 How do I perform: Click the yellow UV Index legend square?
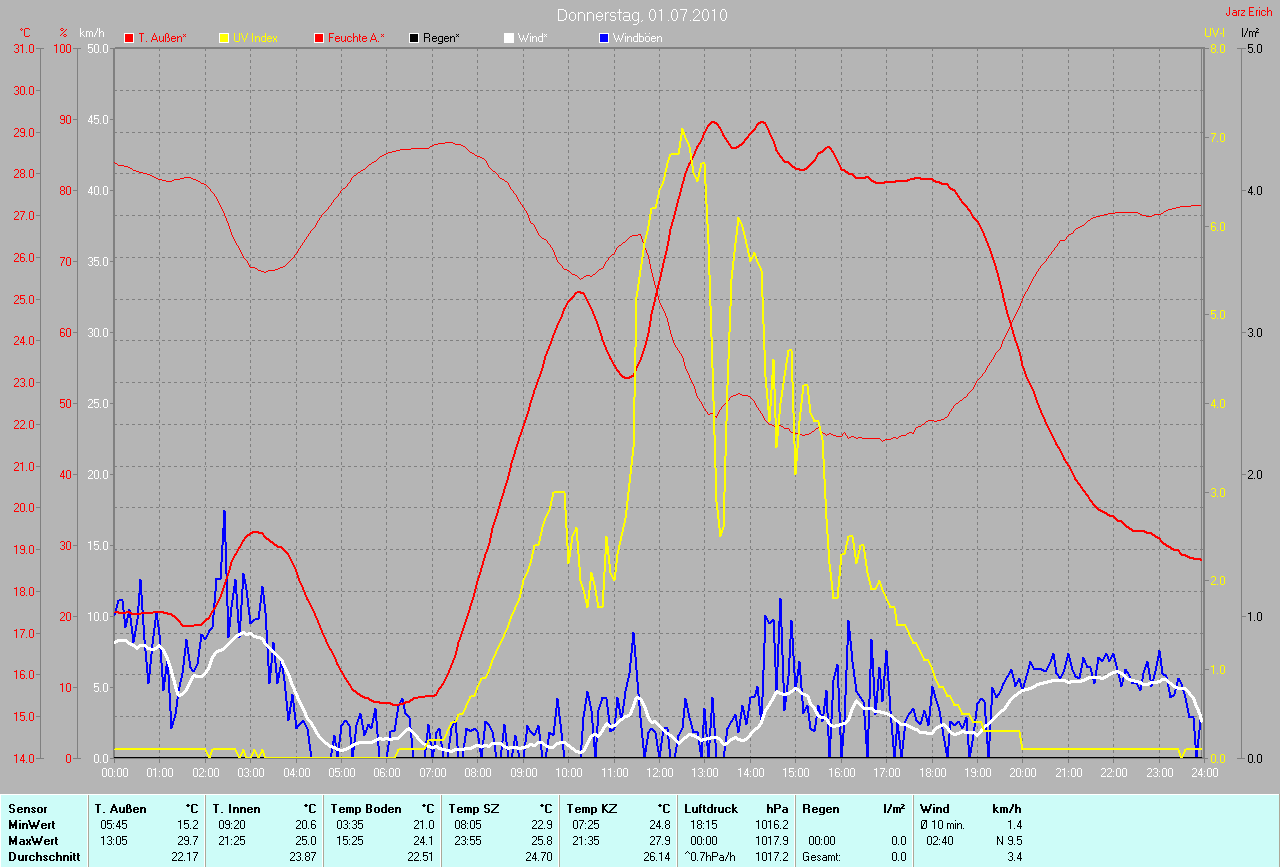(x=224, y=38)
